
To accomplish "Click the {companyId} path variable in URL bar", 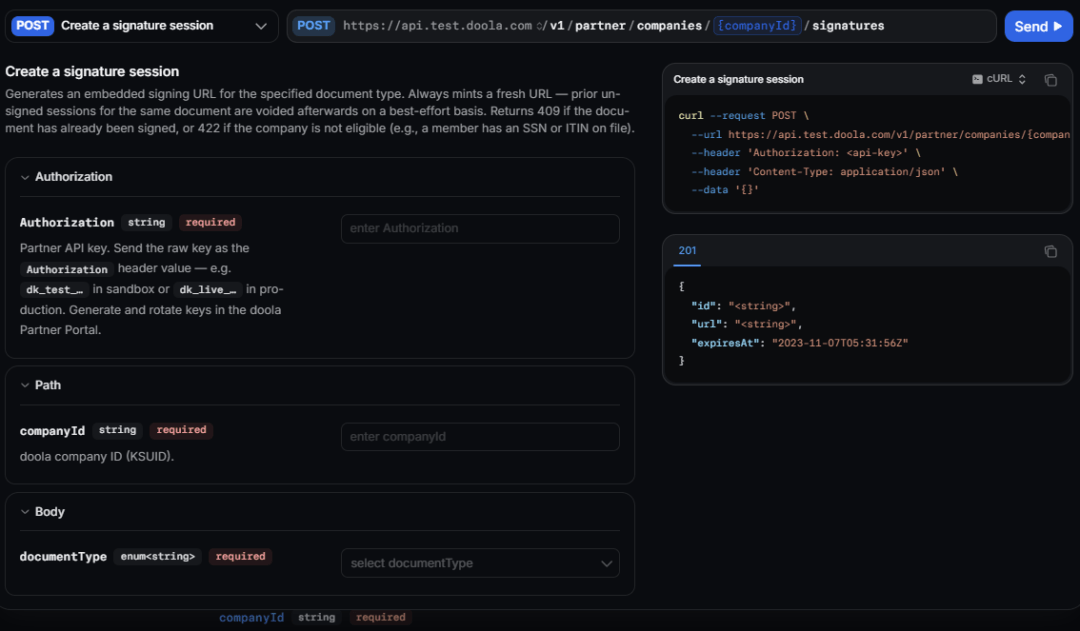I will (757, 25).
